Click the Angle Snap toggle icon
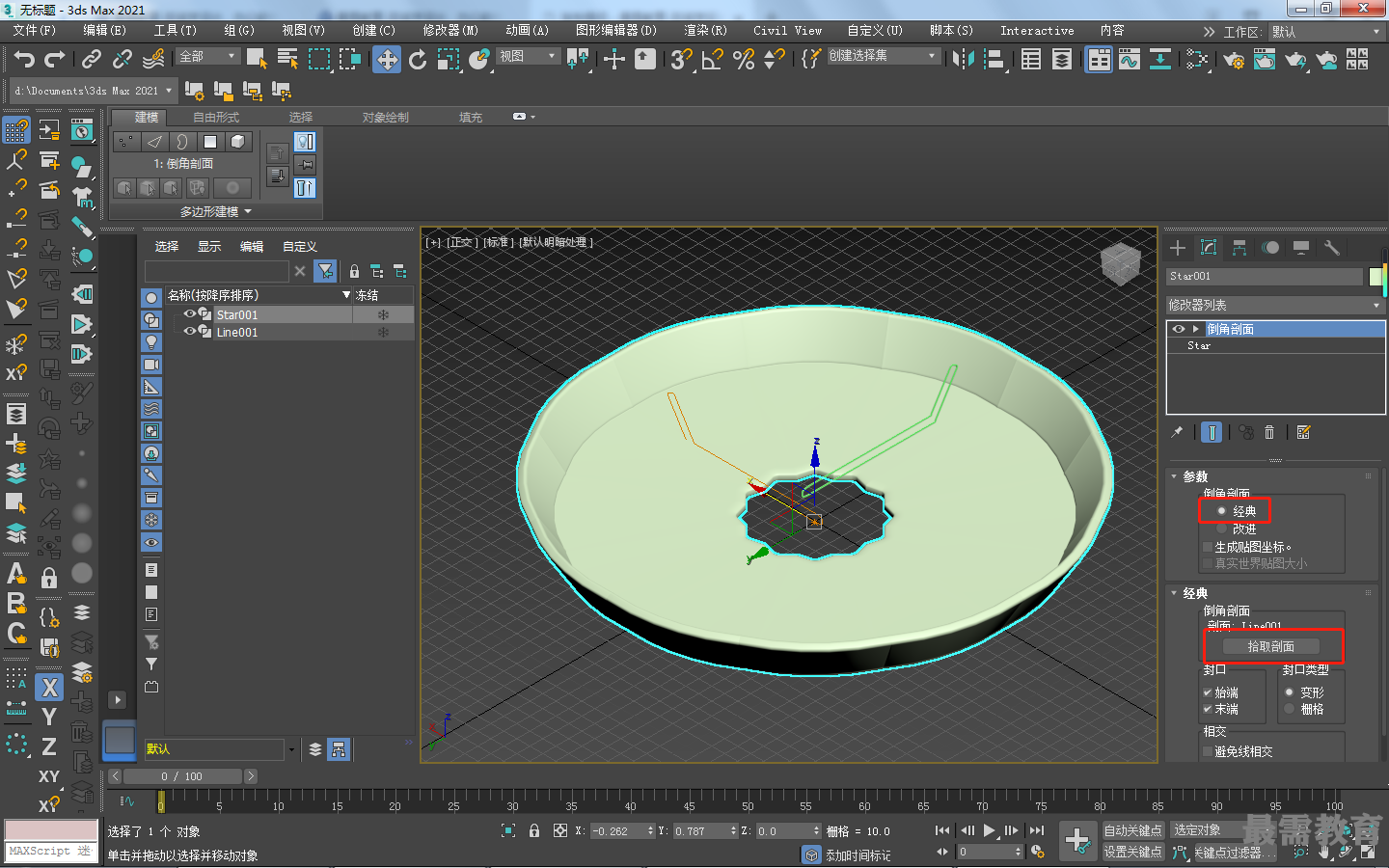Screen dimensions: 1389x868 (713, 60)
